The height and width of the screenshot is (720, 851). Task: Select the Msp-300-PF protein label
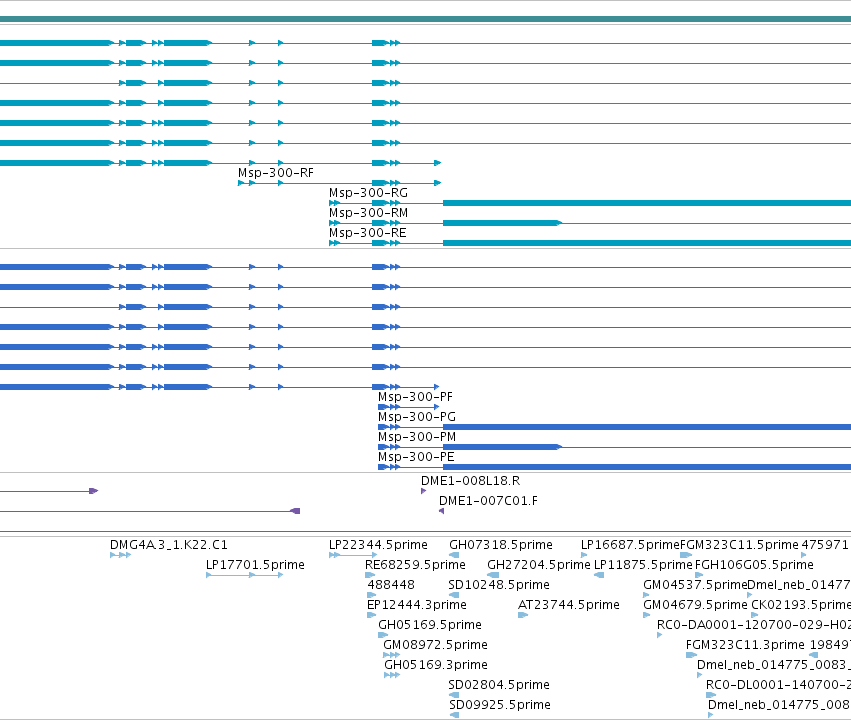(415, 397)
